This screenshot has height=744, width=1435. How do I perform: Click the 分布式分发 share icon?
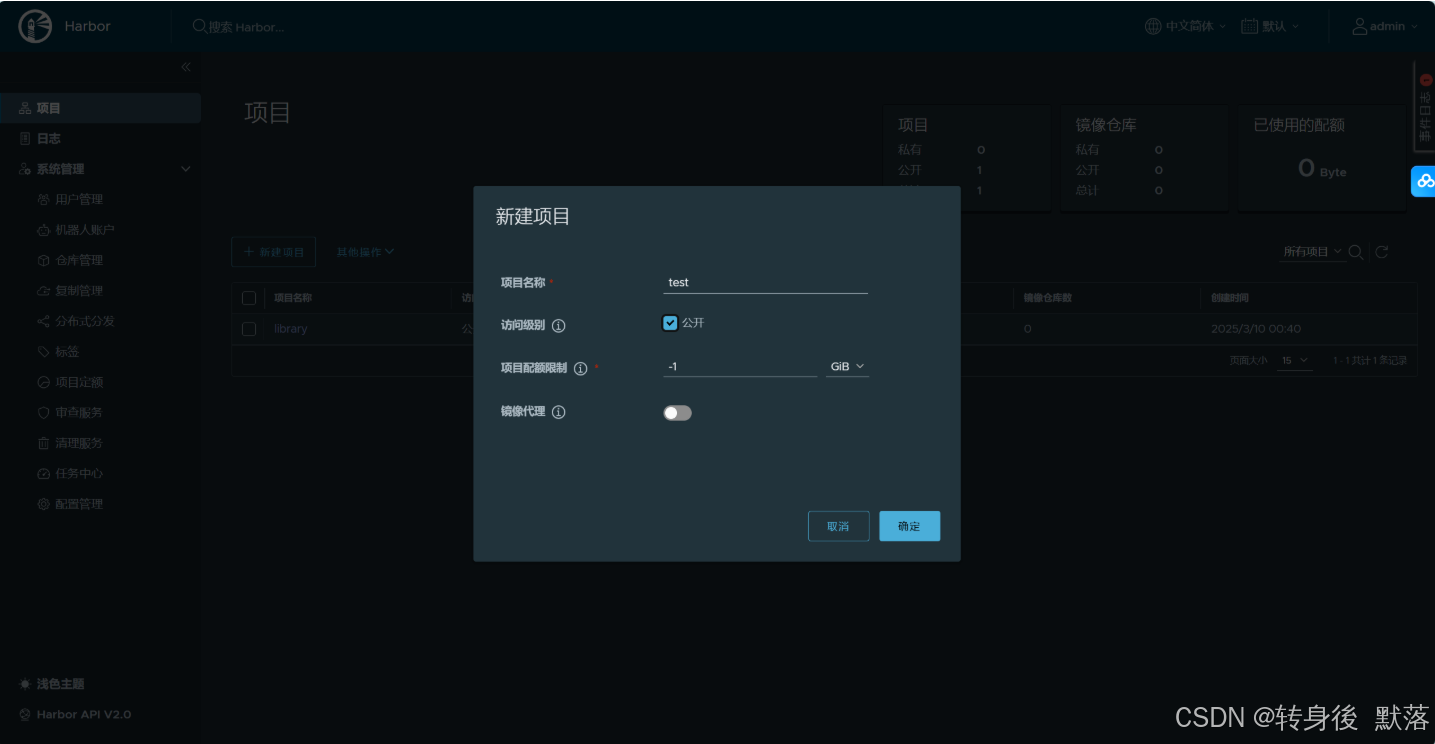43,321
